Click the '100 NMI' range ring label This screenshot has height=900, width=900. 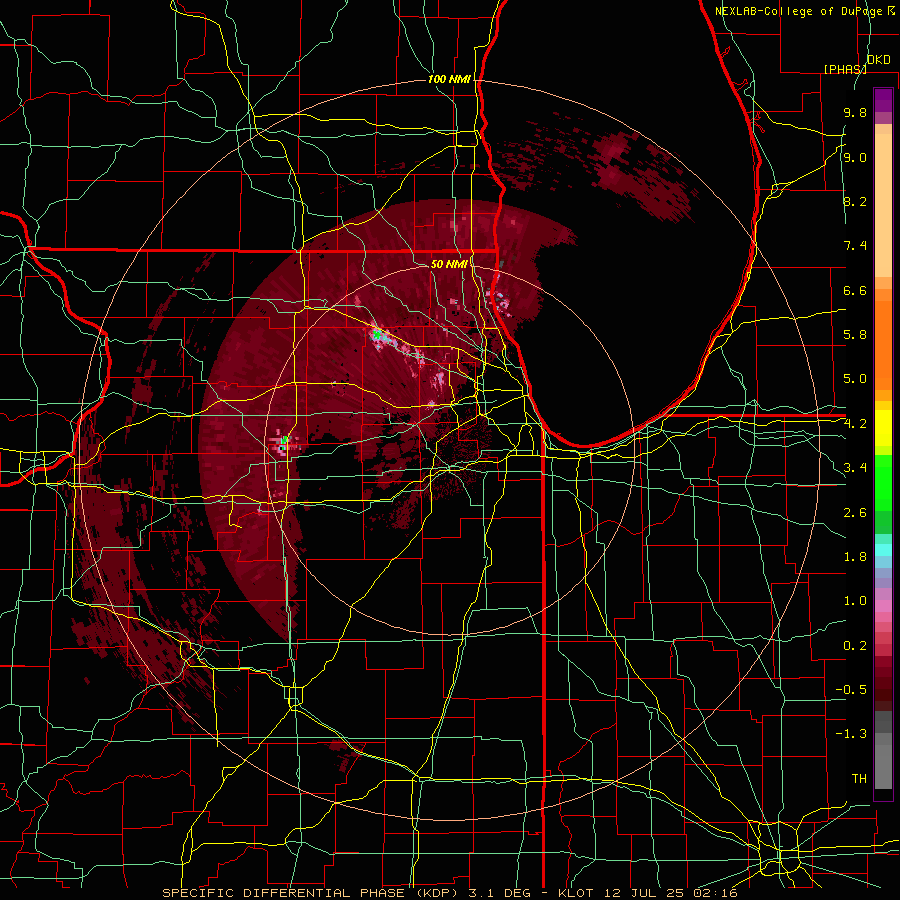(449, 79)
